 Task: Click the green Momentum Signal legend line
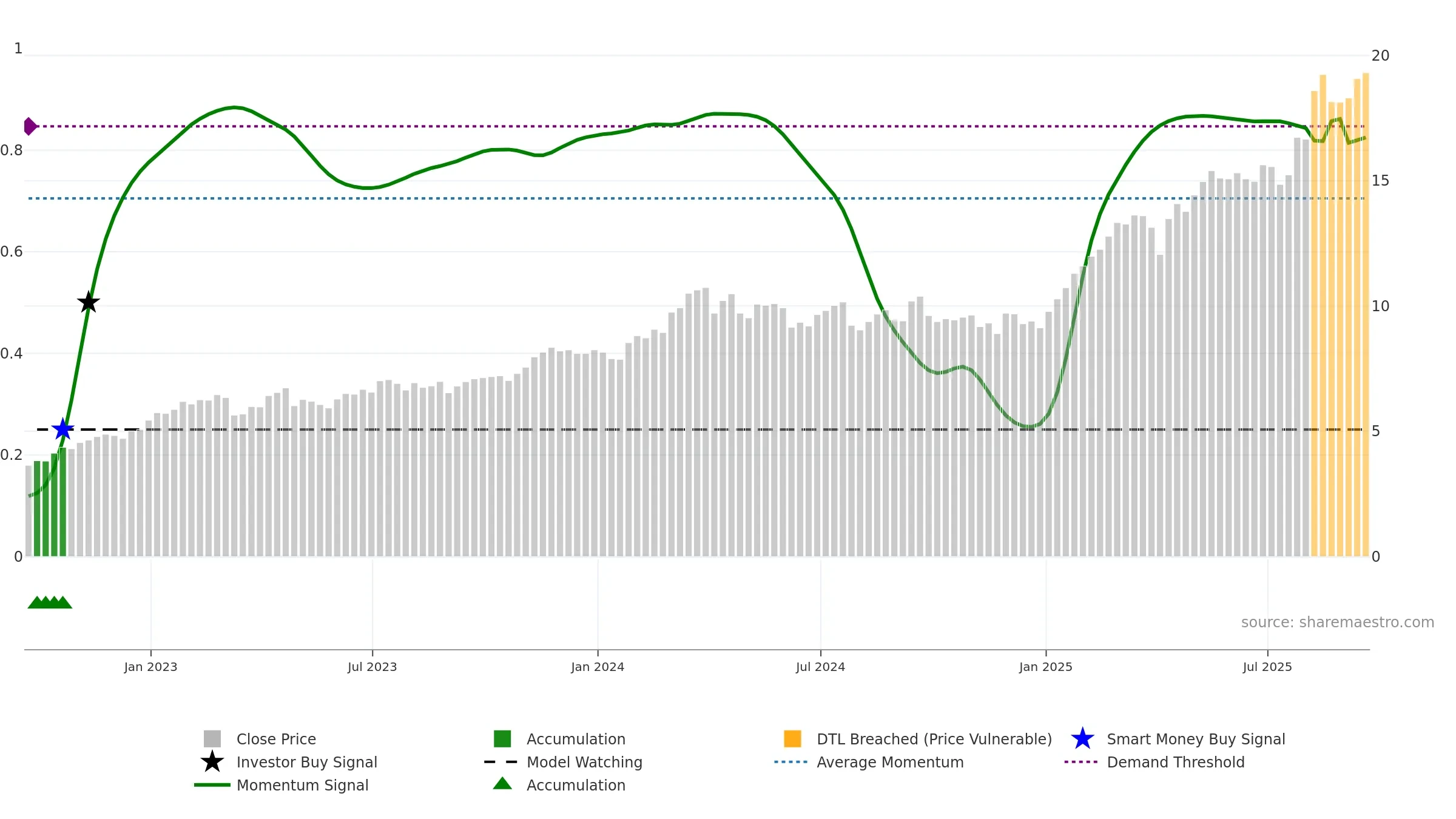click(212, 785)
